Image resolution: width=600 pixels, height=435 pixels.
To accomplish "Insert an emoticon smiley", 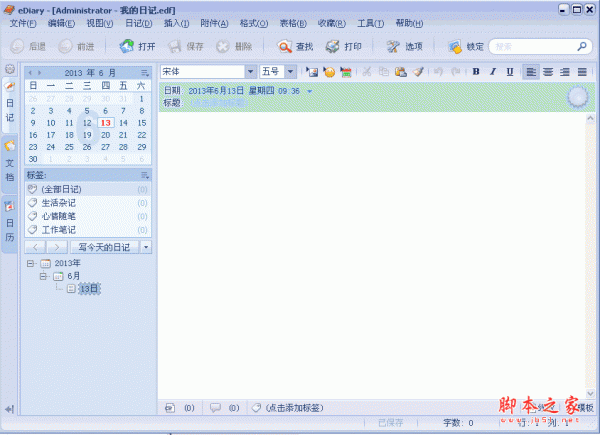I will click(x=329, y=72).
